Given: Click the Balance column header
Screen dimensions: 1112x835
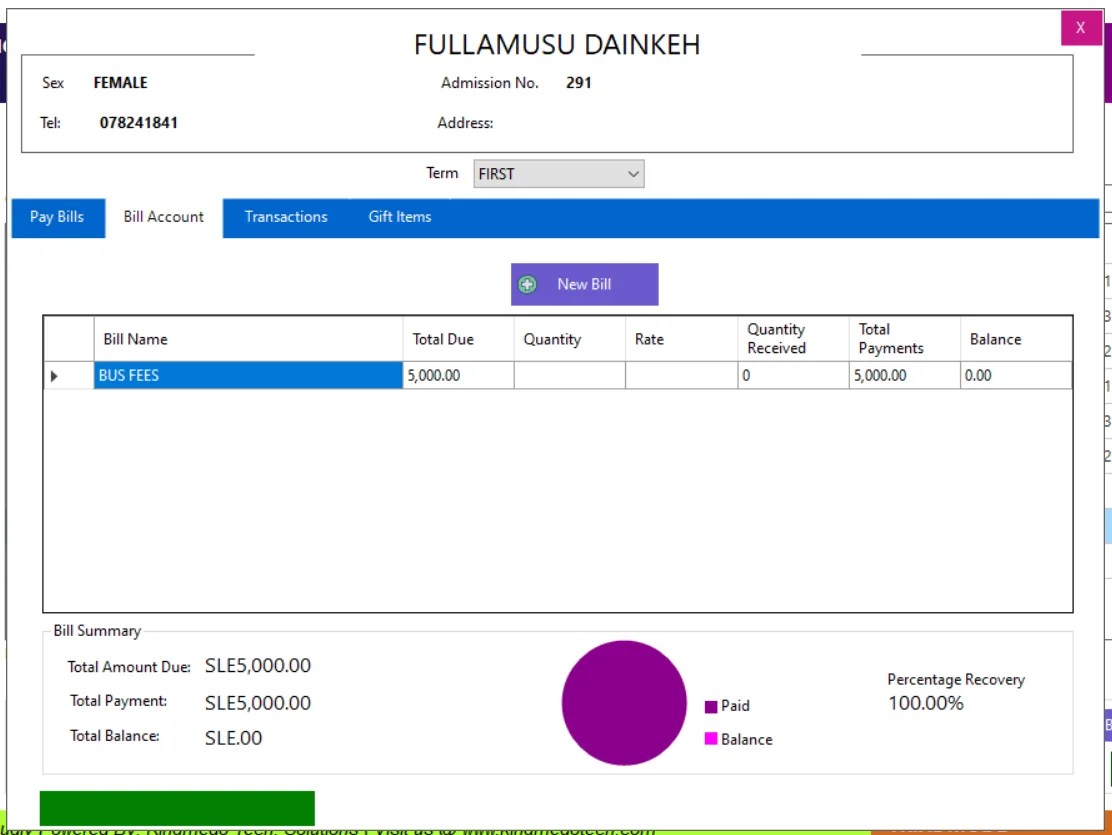Looking at the screenshot, I should point(1016,339).
